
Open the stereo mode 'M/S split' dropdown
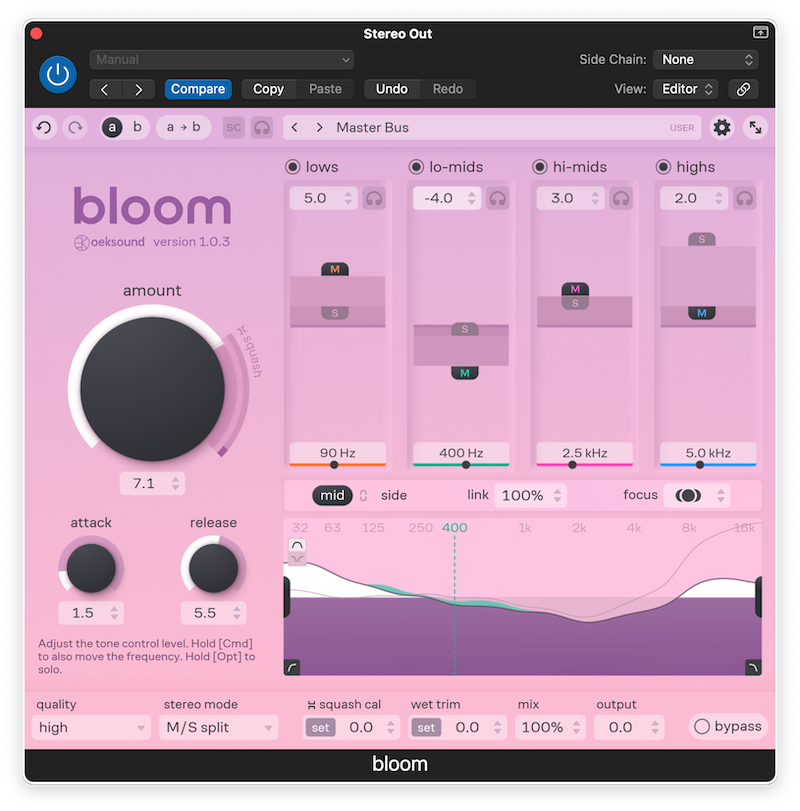point(218,727)
